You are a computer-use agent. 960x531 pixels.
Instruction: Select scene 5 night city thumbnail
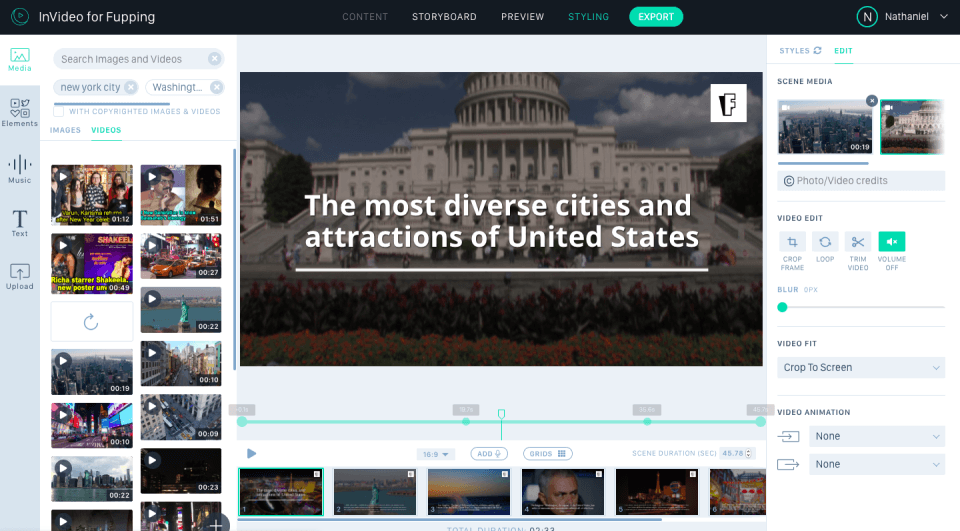coord(656,492)
